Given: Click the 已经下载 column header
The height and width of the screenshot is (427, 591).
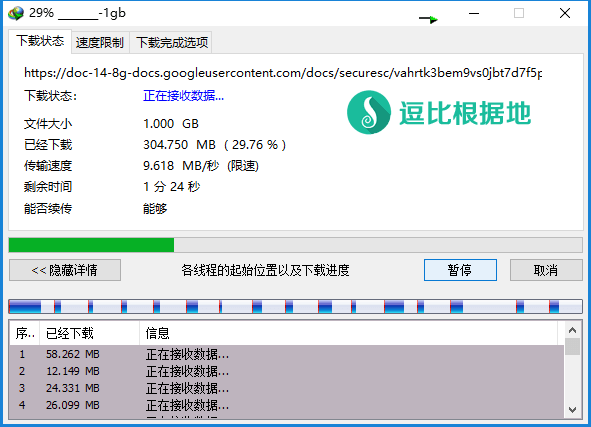Looking at the screenshot, I should point(89,333).
